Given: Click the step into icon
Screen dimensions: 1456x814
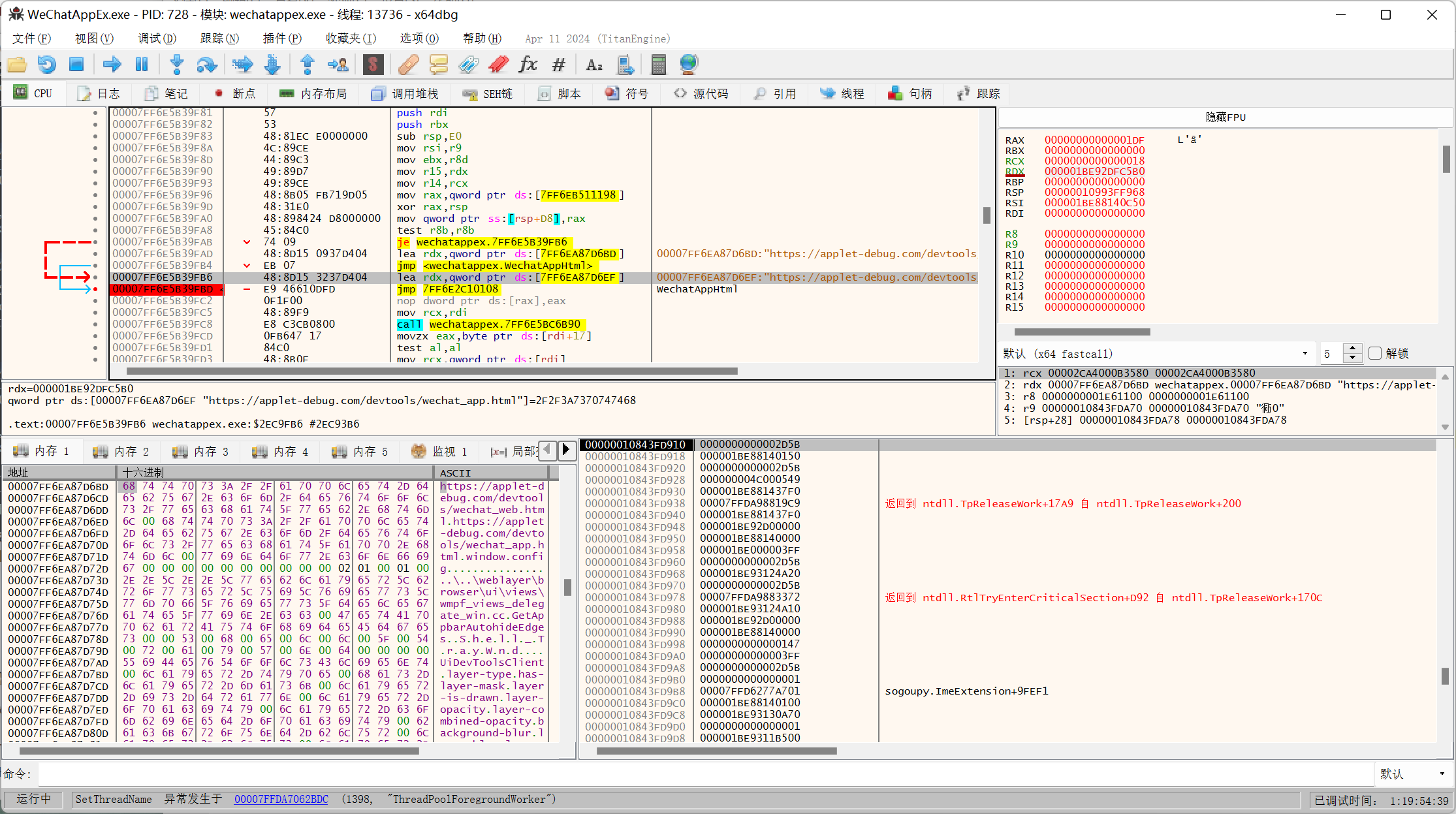Looking at the screenshot, I should point(176,65).
